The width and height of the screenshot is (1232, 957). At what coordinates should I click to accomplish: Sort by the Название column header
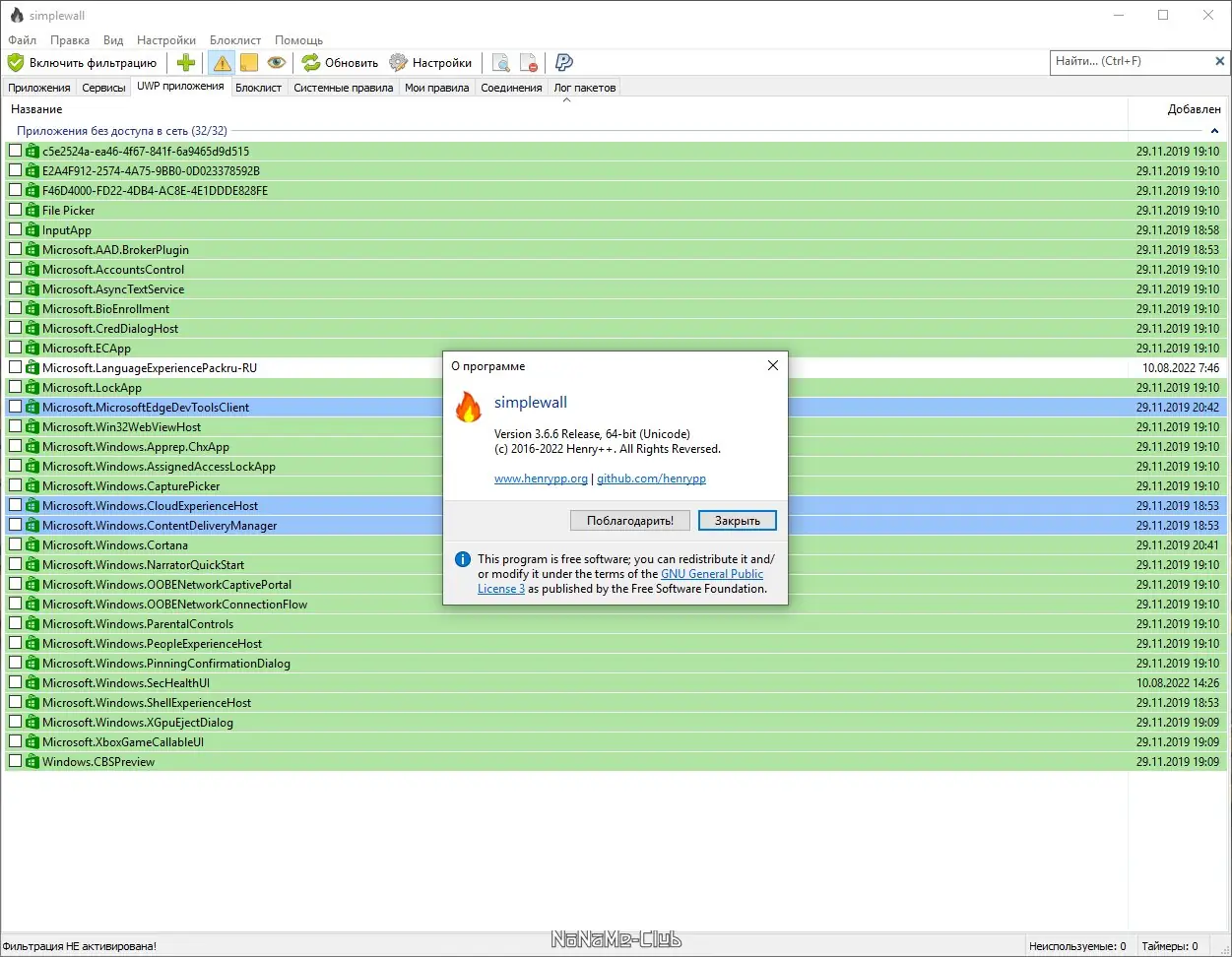[565, 109]
